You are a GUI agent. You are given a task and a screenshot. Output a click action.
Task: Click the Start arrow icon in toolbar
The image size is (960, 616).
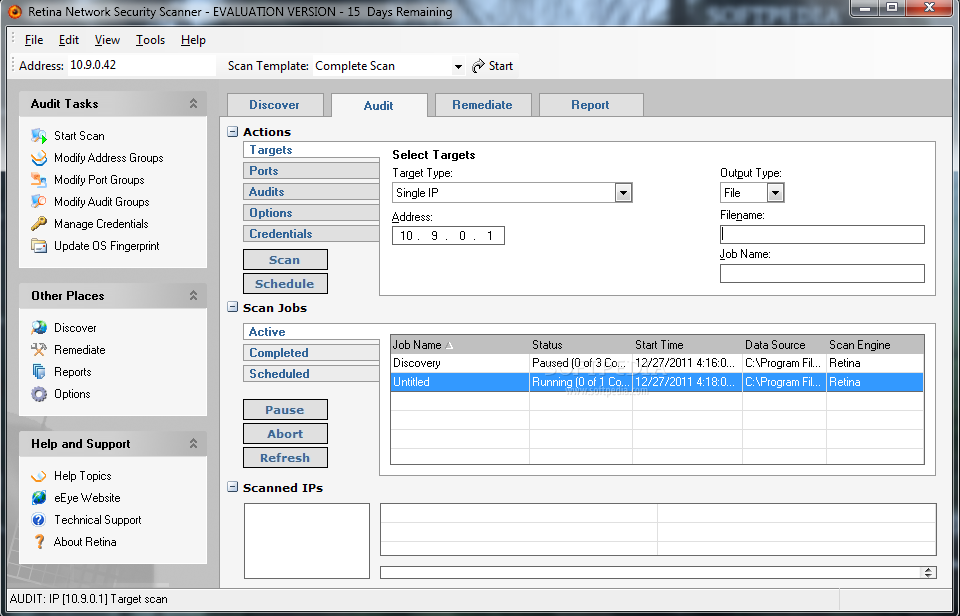tap(478, 66)
